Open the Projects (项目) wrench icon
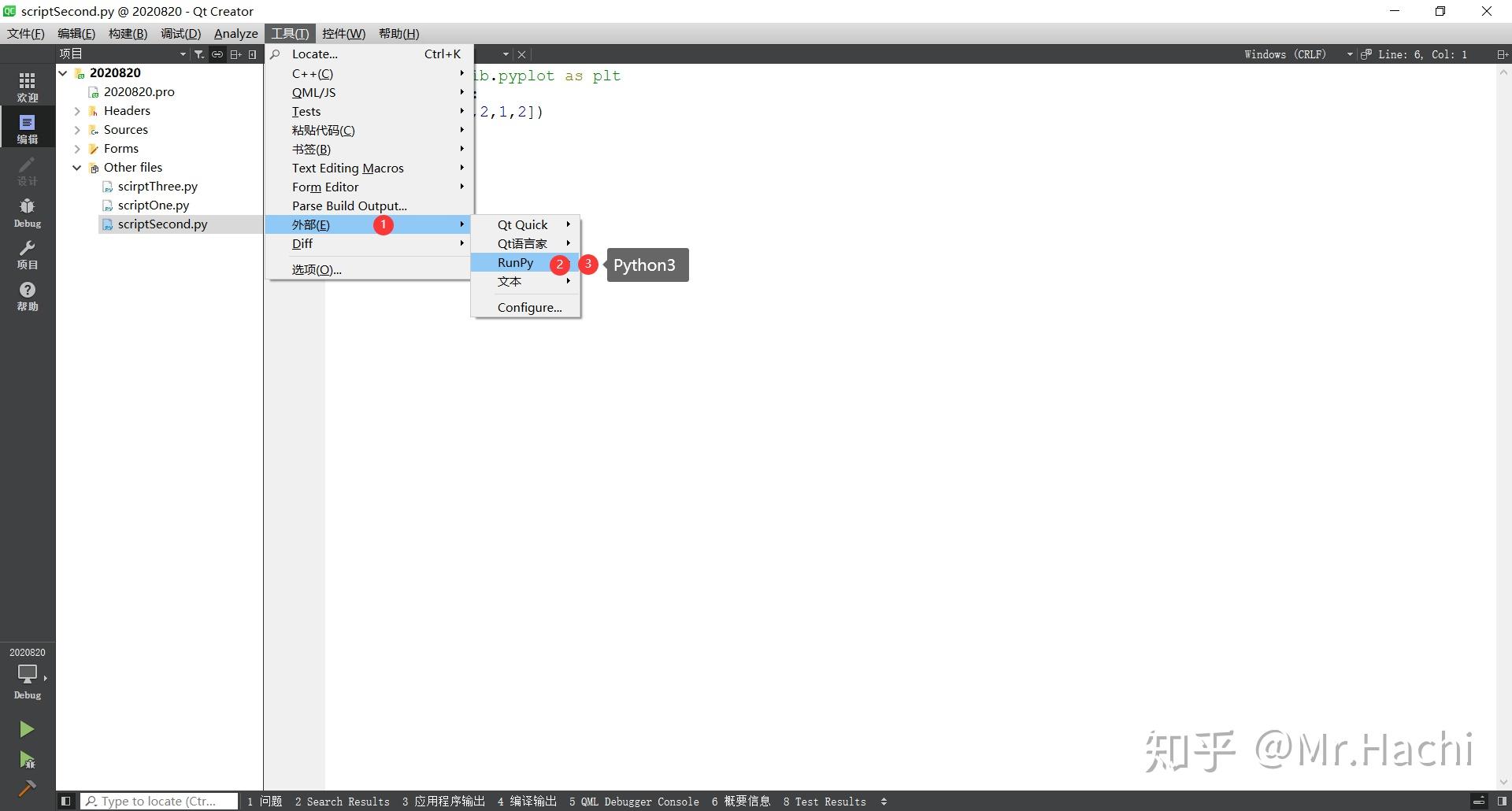Image resolution: width=1512 pixels, height=811 pixels. pos(28,254)
